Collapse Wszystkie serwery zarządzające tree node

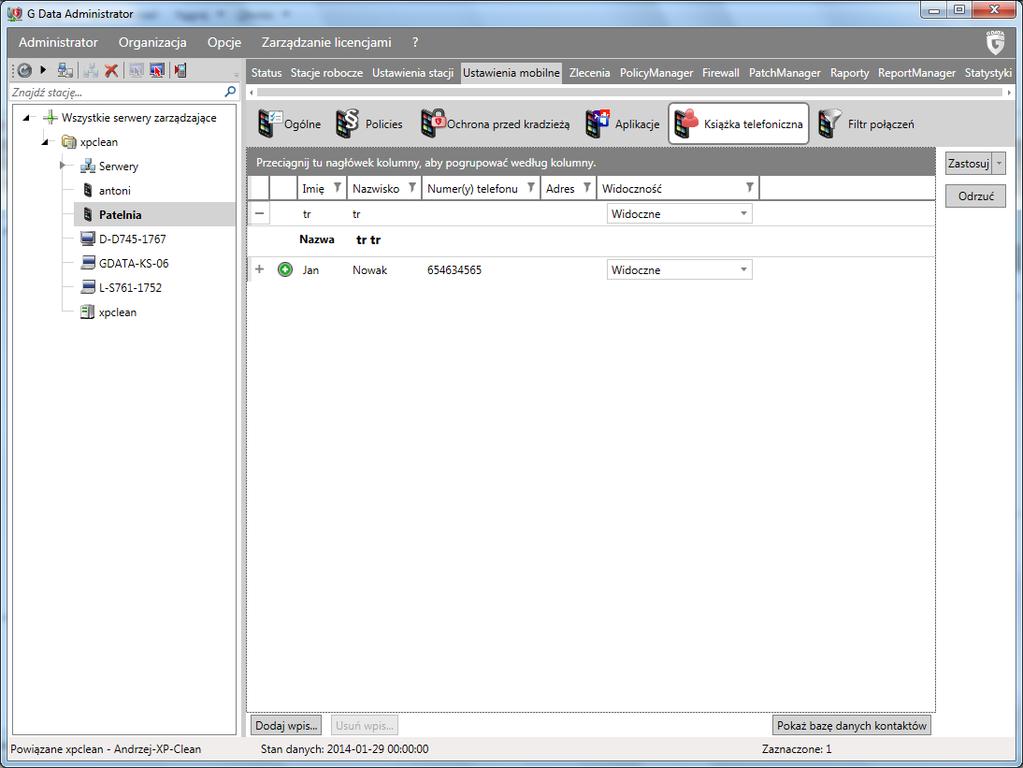pyautogui.click(x=26, y=118)
